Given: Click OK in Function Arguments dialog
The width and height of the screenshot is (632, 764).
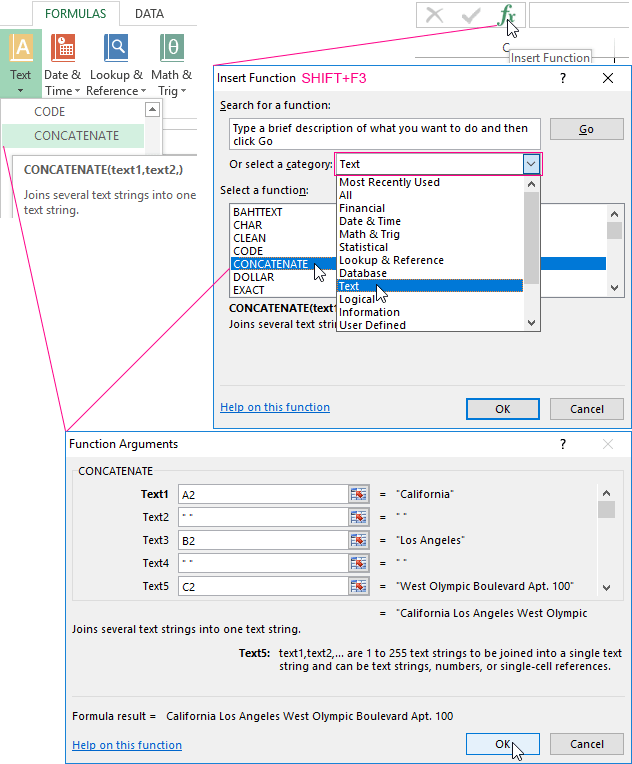Looking at the screenshot, I should (503, 744).
